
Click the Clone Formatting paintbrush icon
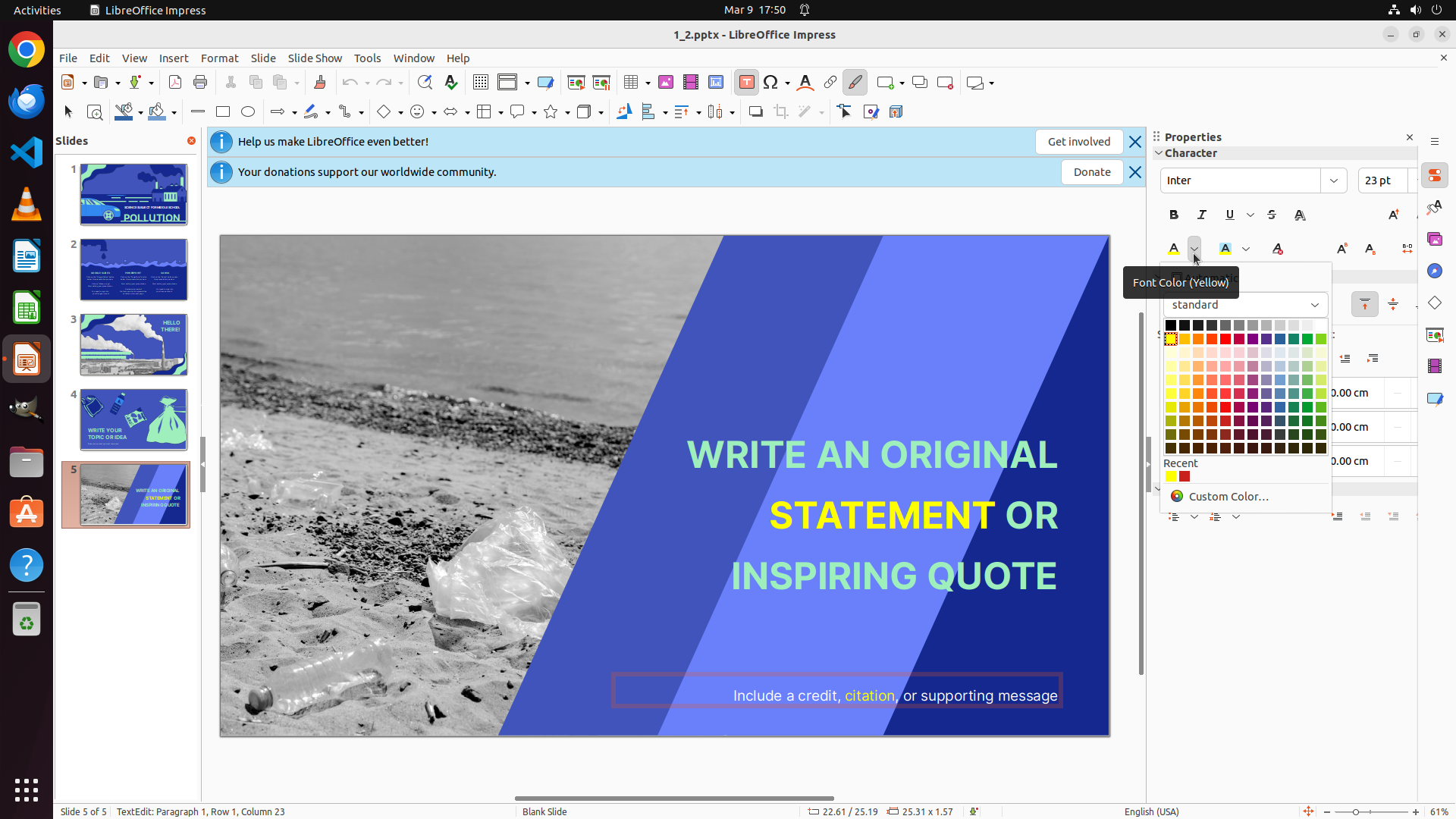319,83
